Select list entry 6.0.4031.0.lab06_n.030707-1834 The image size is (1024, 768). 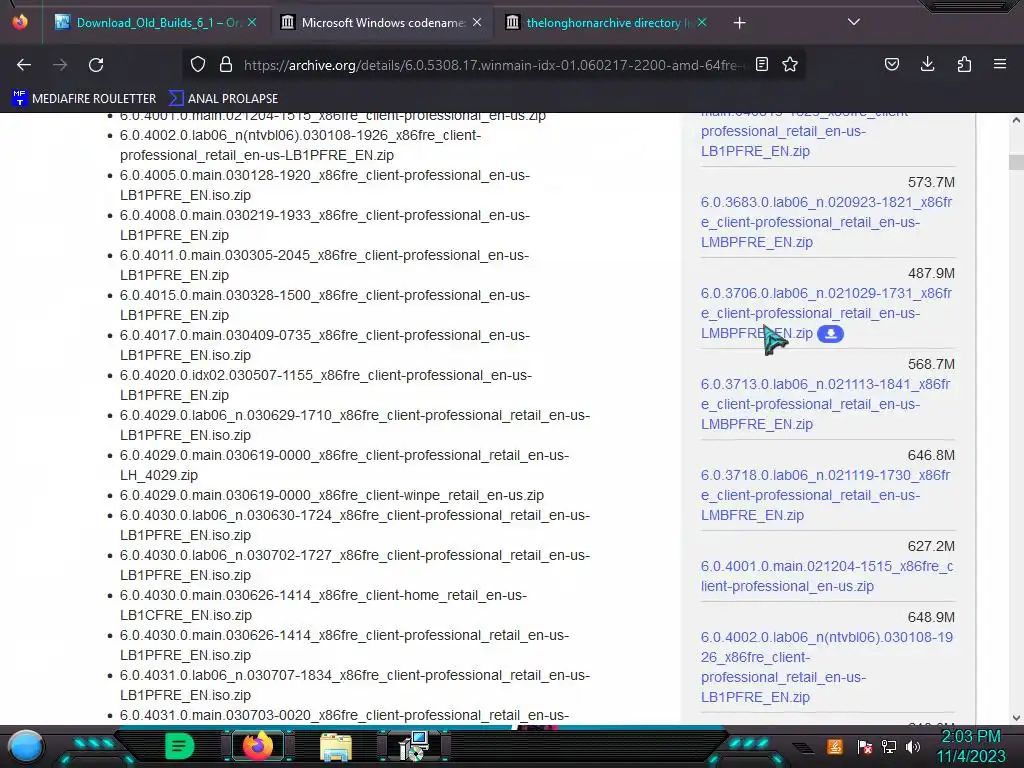(x=355, y=685)
